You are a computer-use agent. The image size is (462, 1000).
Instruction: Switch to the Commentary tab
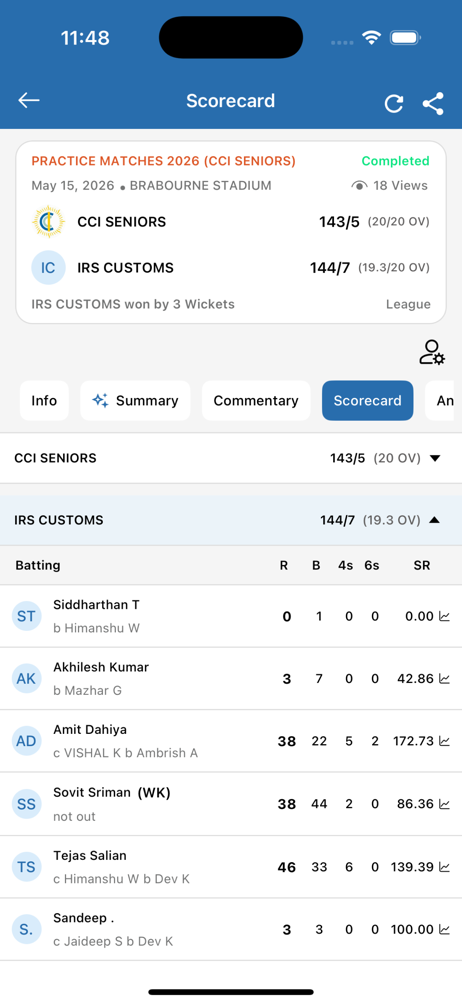pyautogui.click(x=256, y=401)
